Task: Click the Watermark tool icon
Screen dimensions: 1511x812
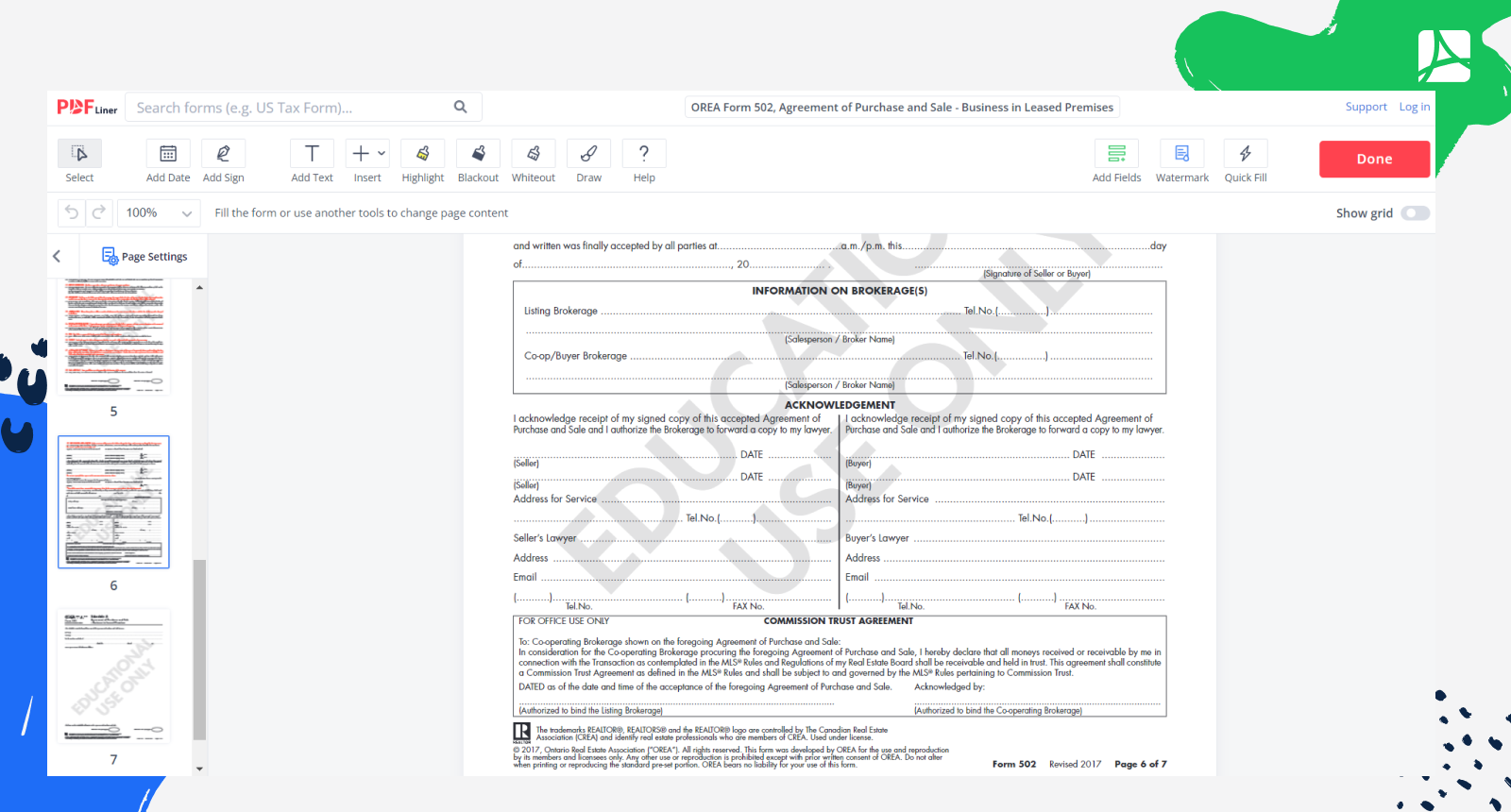Action: click(1182, 153)
